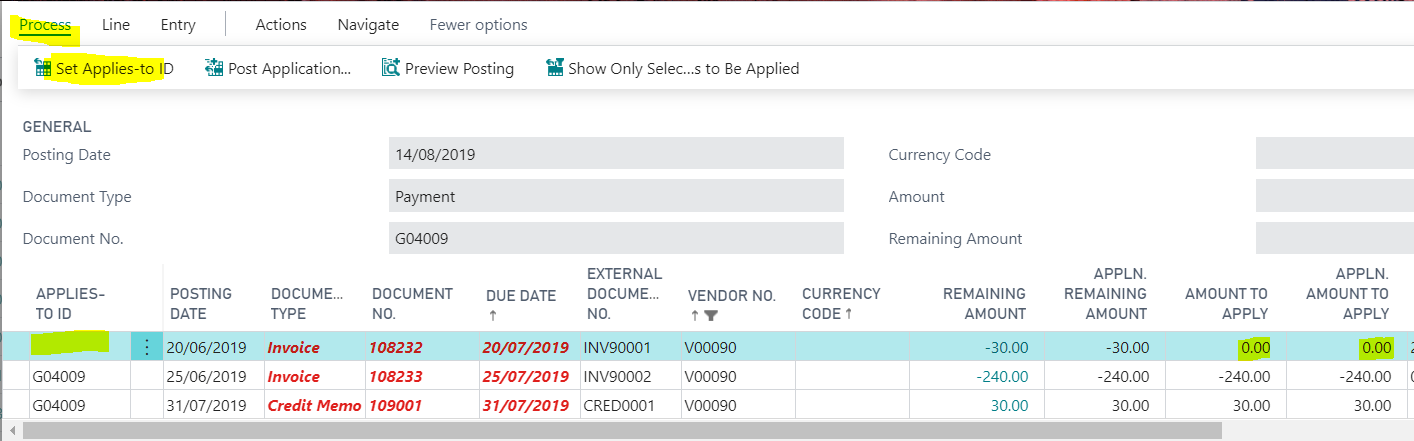The image size is (1414, 441).
Task: Sort by the Due Date column header
Action: (520, 296)
